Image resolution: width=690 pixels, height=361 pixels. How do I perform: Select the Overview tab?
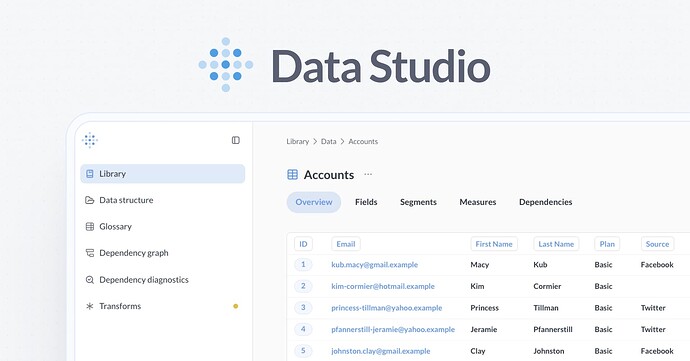(314, 202)
